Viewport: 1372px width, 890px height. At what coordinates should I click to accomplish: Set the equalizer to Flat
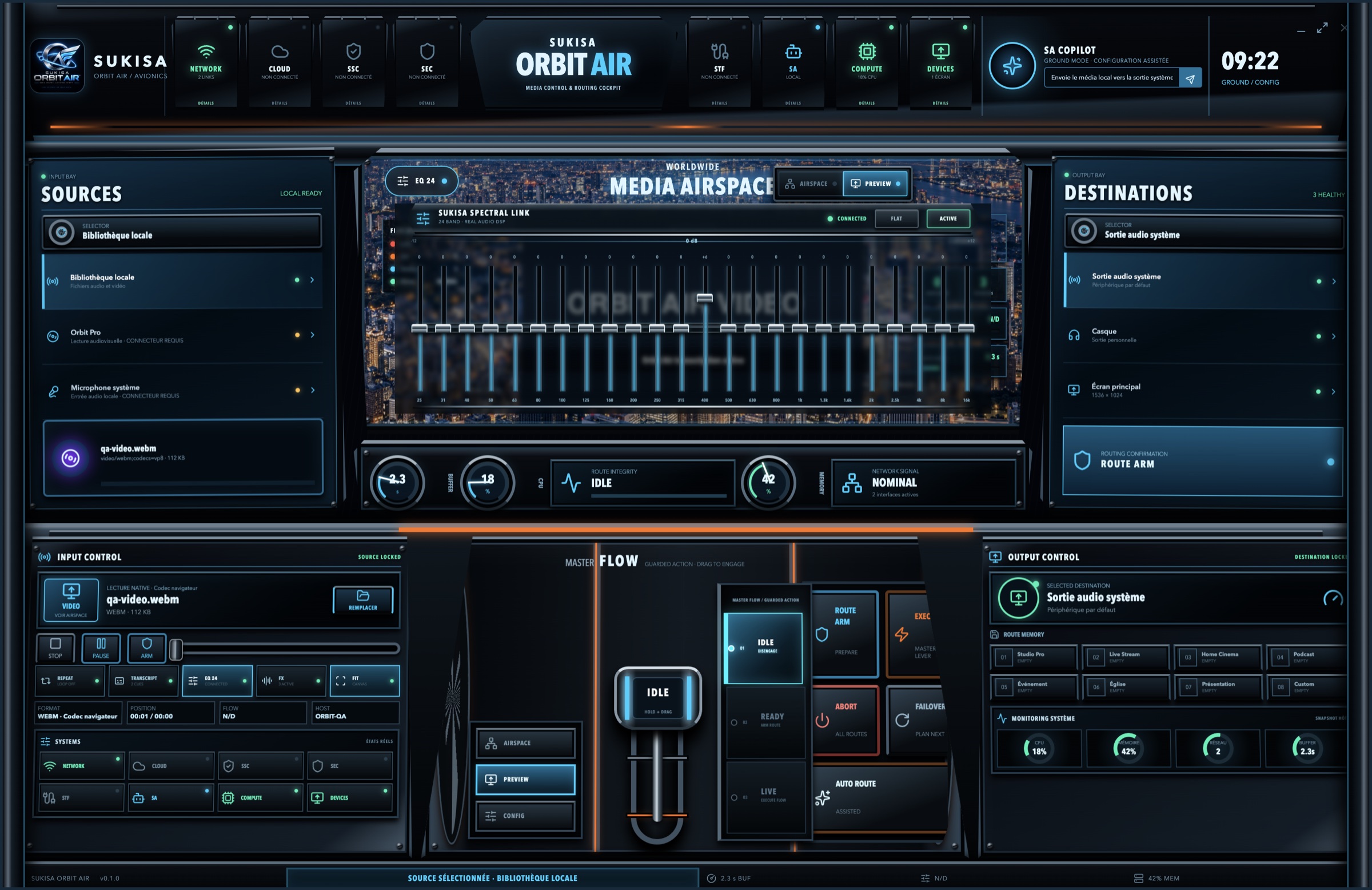click(896, 218)
